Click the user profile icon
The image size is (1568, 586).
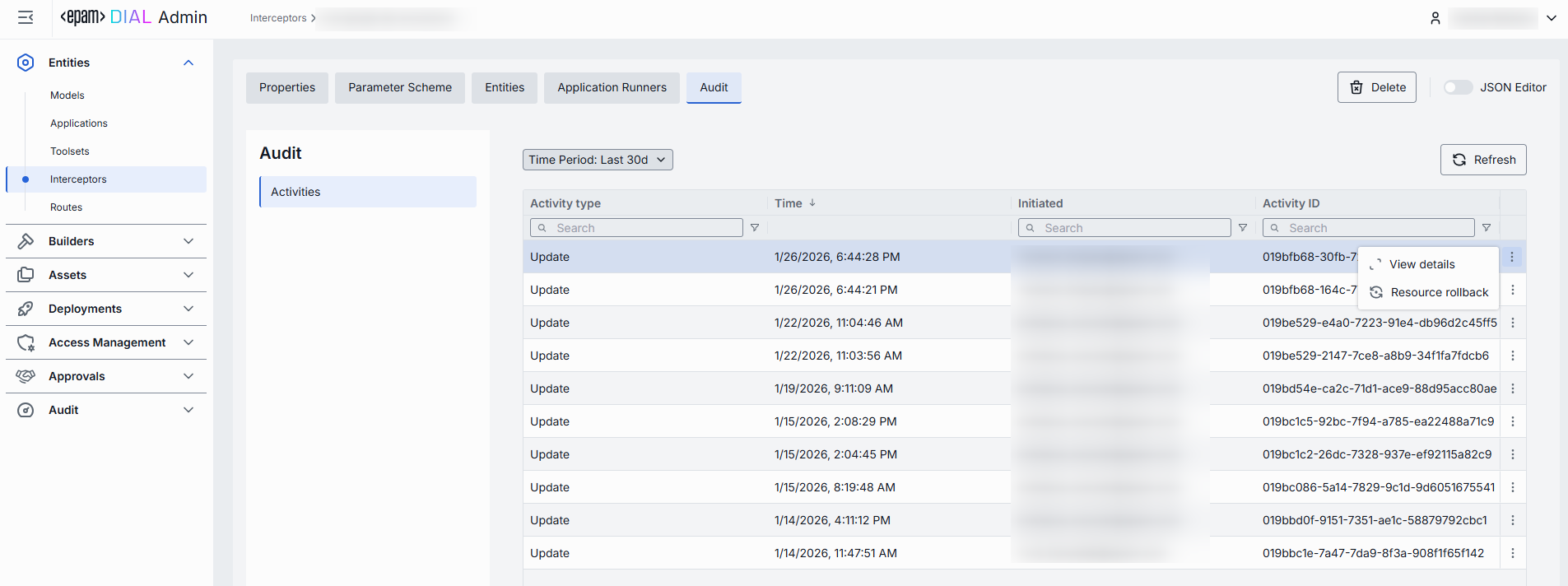pos(1435,18)
